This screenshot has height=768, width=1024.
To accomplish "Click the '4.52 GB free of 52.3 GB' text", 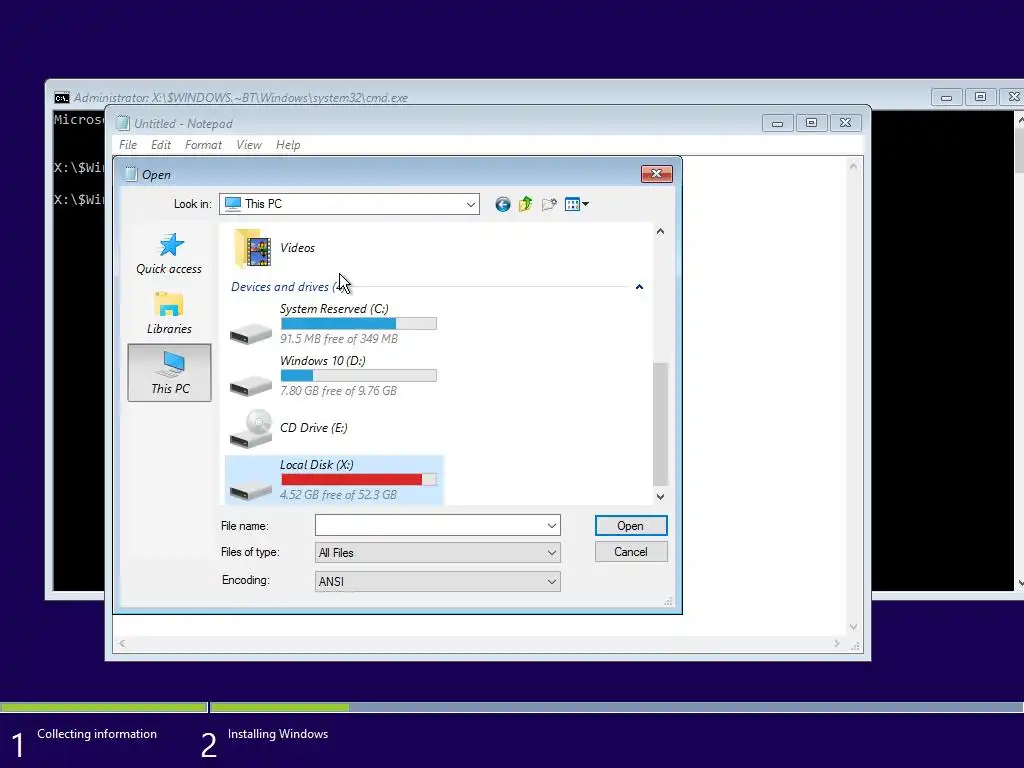I will point(338,494).
